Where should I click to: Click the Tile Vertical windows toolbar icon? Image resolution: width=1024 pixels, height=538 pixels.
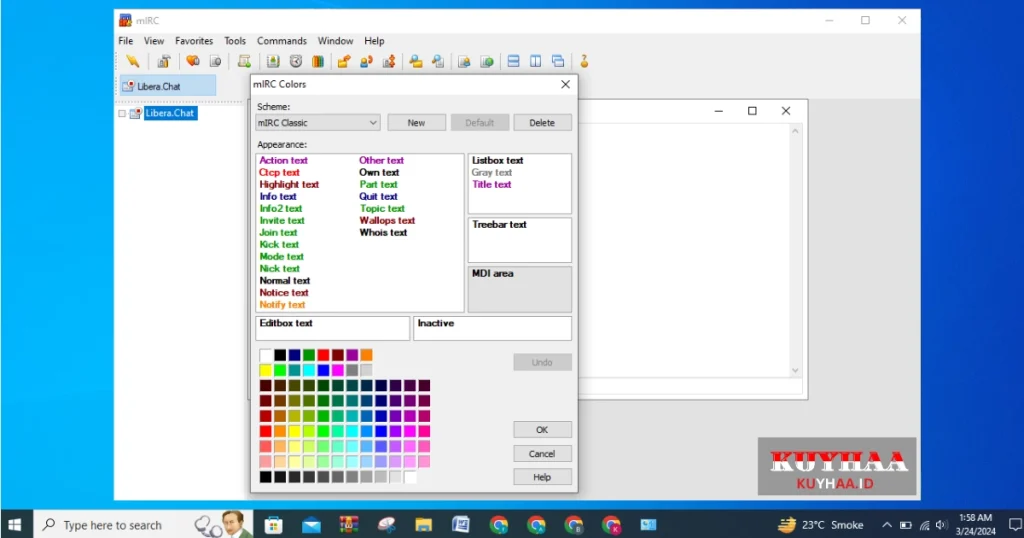coord(536,61)
